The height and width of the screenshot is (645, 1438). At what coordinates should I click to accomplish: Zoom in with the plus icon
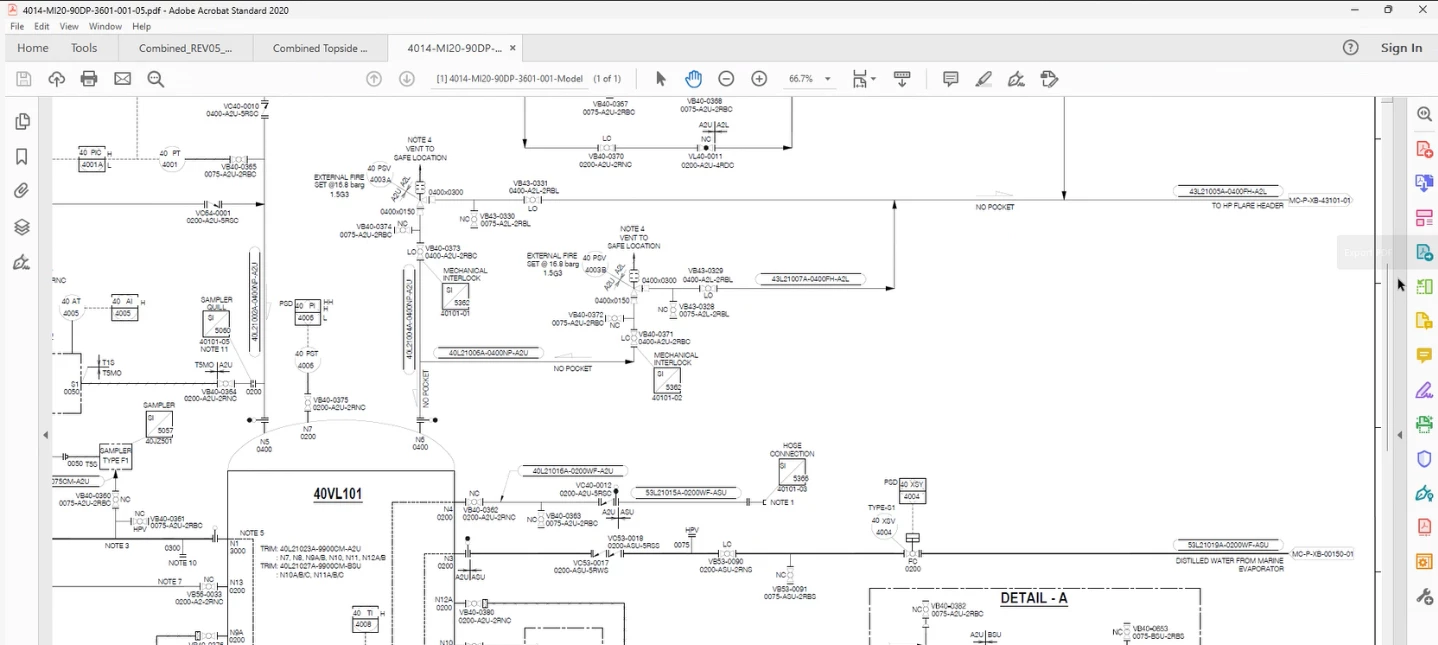point(759,79)
